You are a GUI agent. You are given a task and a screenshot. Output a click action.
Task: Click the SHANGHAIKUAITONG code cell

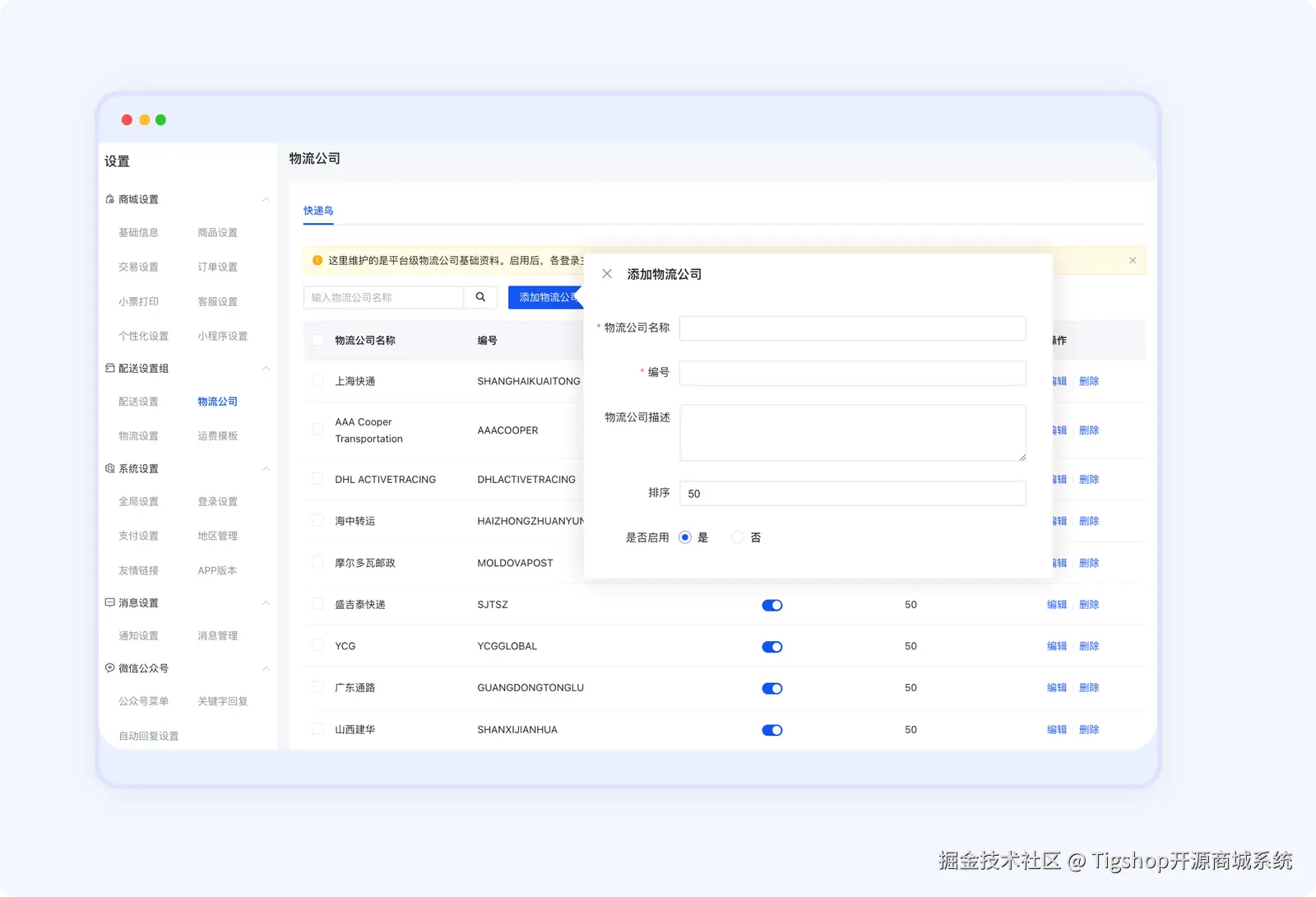point(529,381)
